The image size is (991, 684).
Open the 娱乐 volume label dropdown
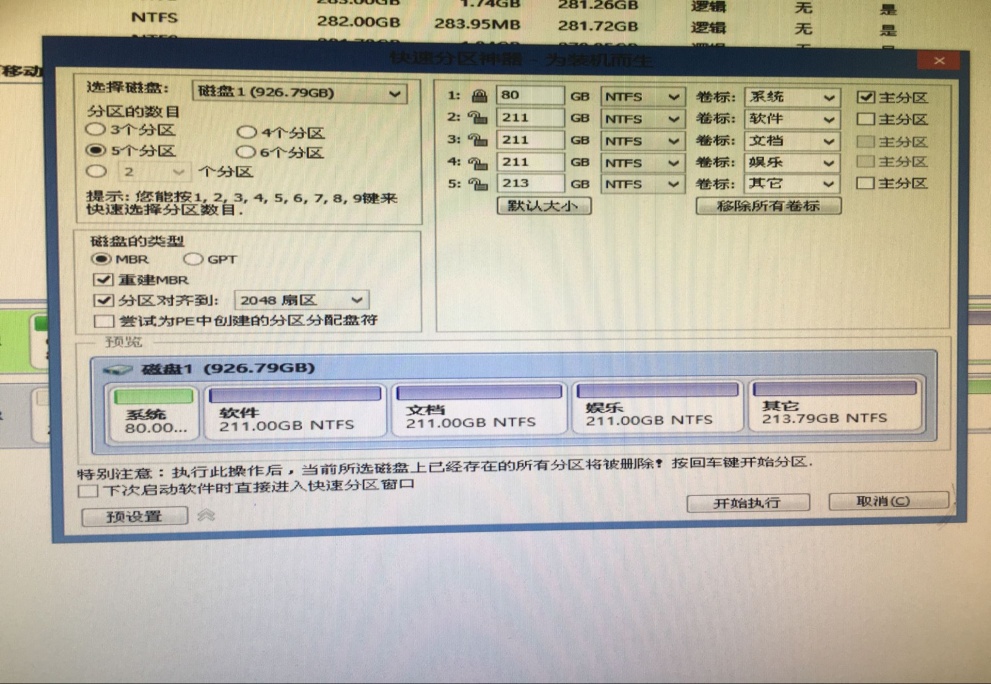click(x=793, y=162)
